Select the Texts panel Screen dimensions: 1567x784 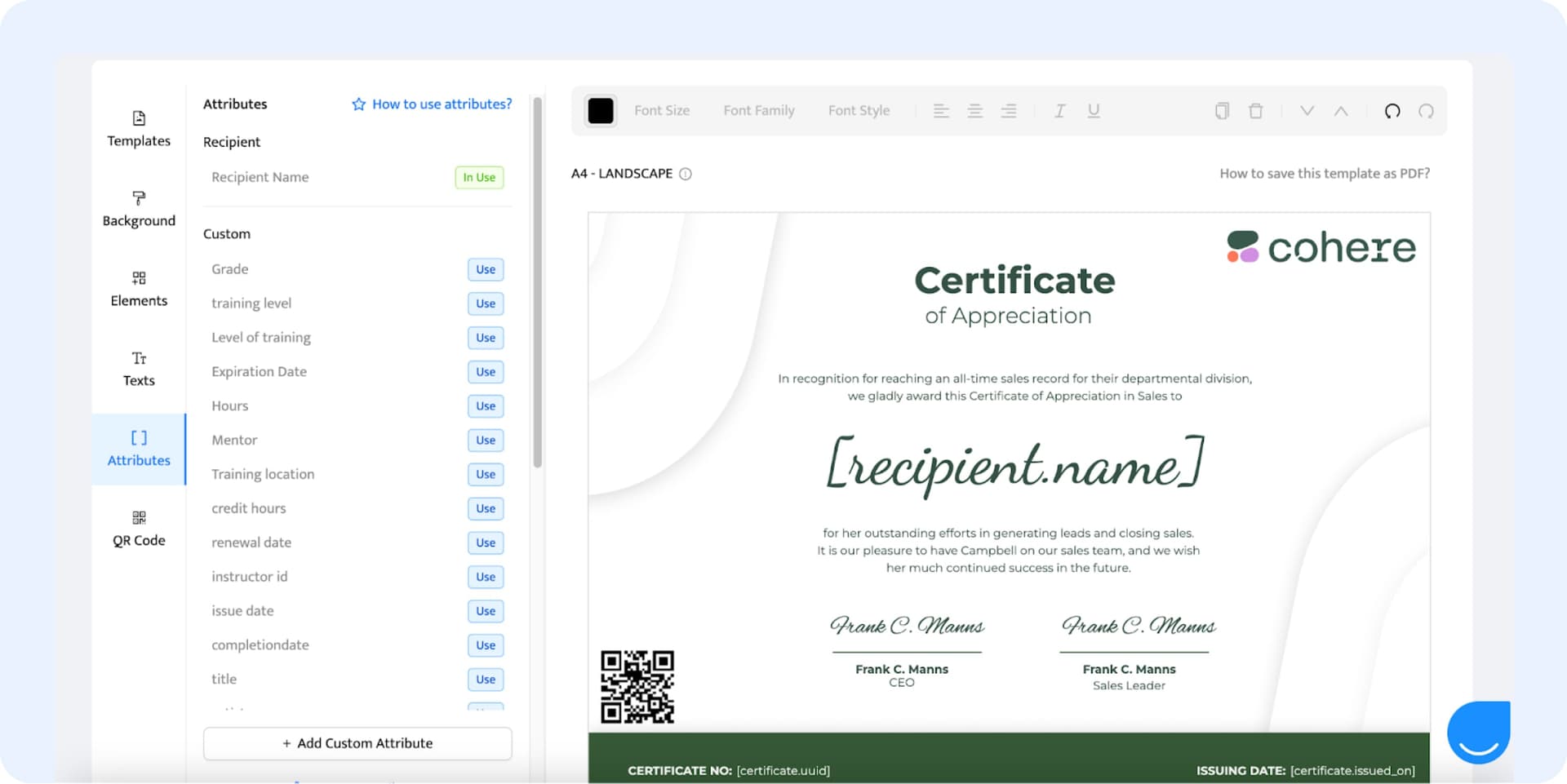138,369
